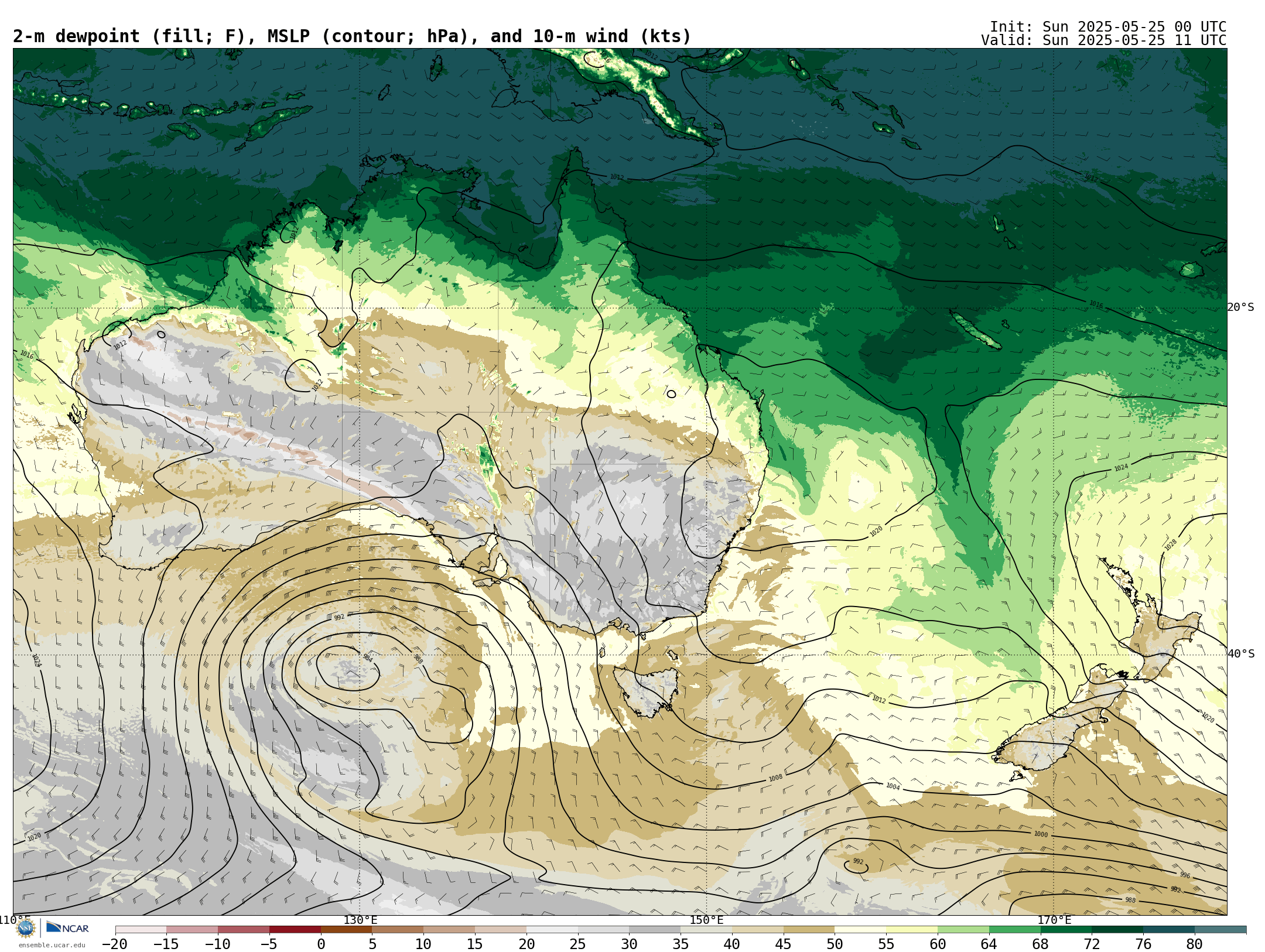Click the 72 colorbar tick label
This screenshot has width=1265, height=952.
click(x=1092, y=944)
